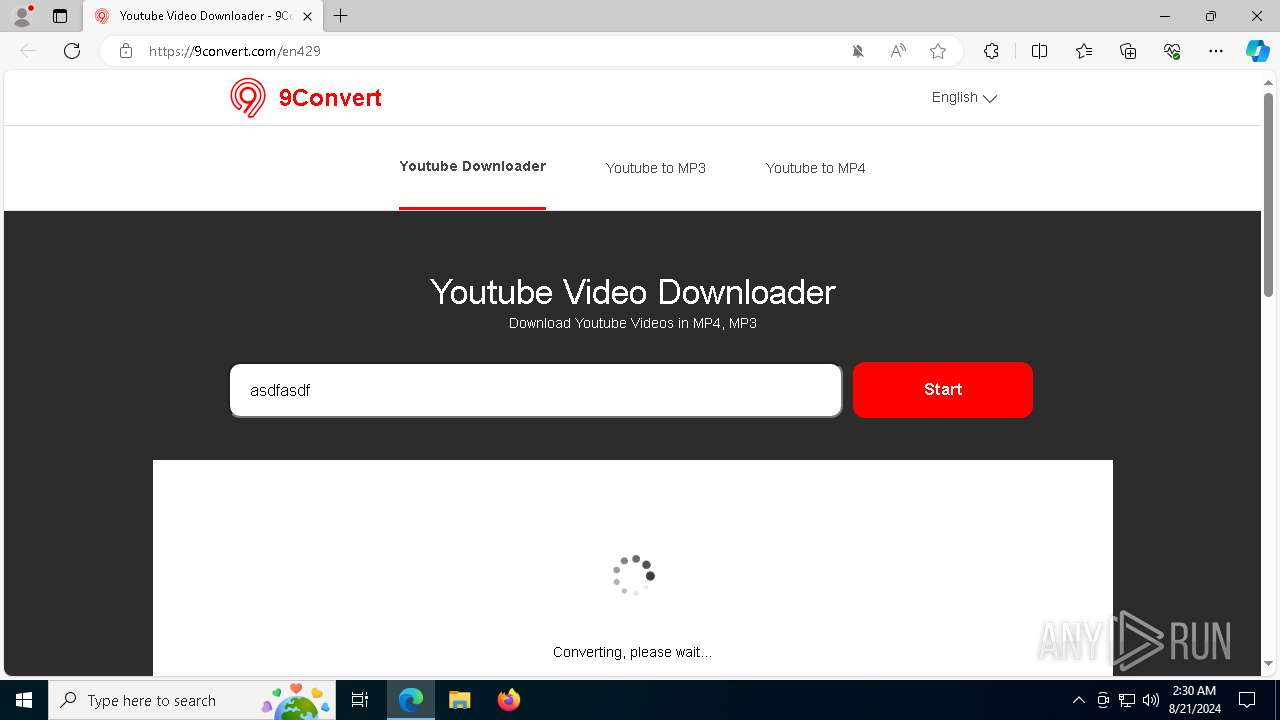The width and height of the screenshot is (1280, 720).
Task: Open File Explorer from the taskbar
Action: tap(460, 700)
